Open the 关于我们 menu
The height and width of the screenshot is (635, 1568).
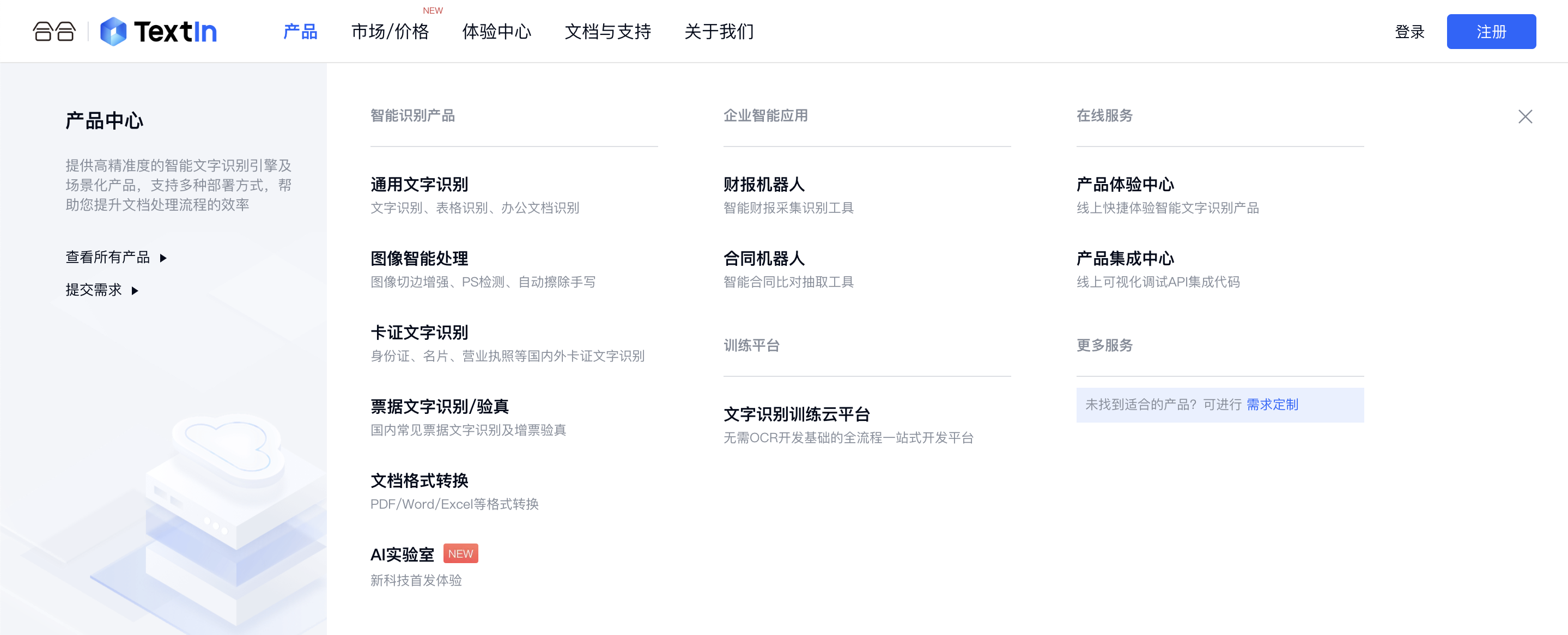718,32
